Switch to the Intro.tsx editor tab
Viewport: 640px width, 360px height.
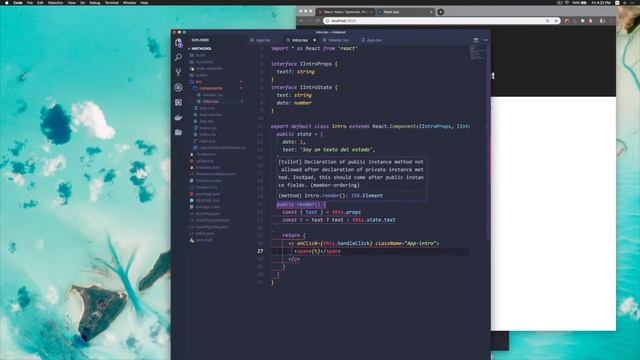300,40
